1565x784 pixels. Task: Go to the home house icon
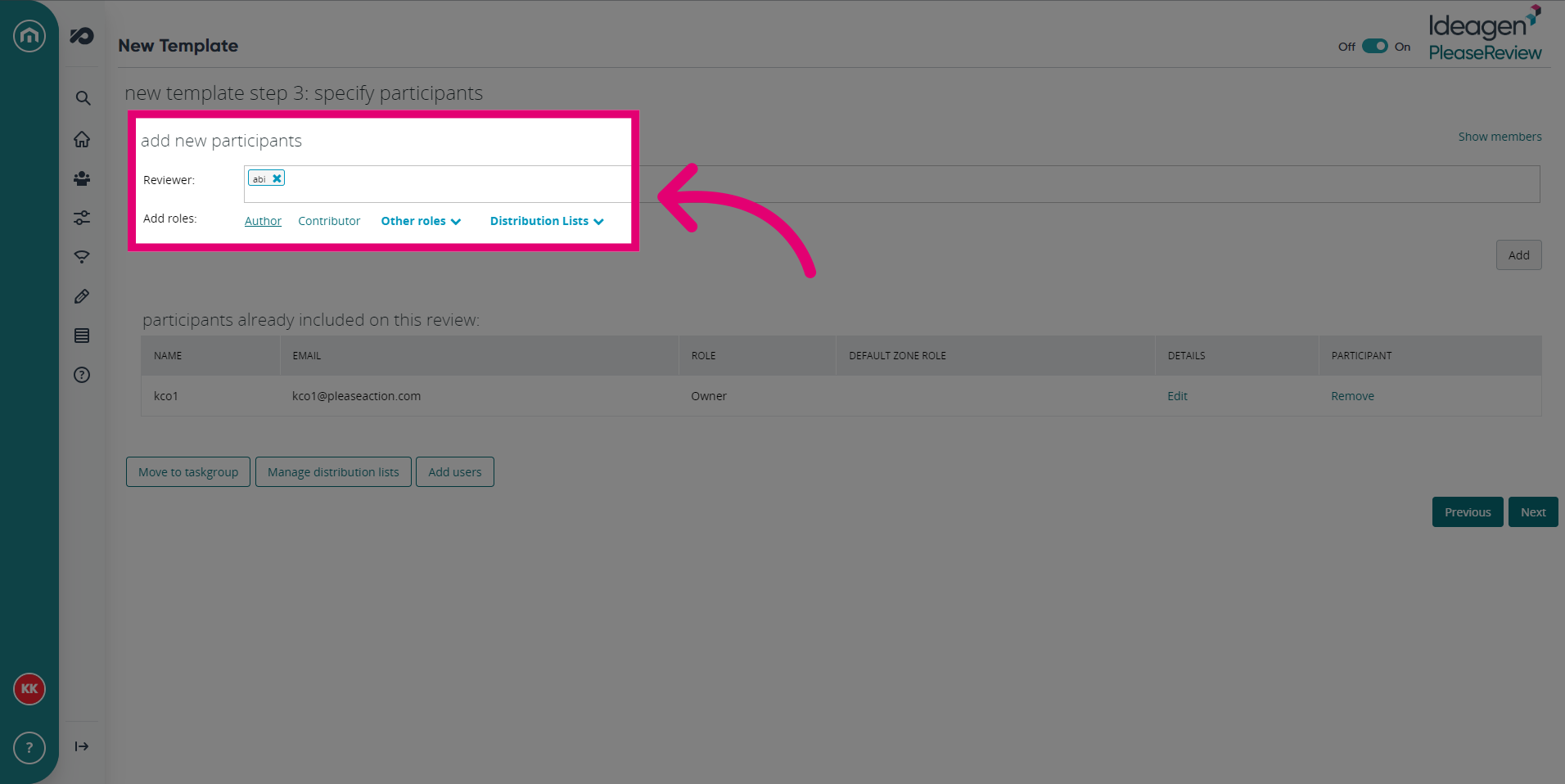82,139
